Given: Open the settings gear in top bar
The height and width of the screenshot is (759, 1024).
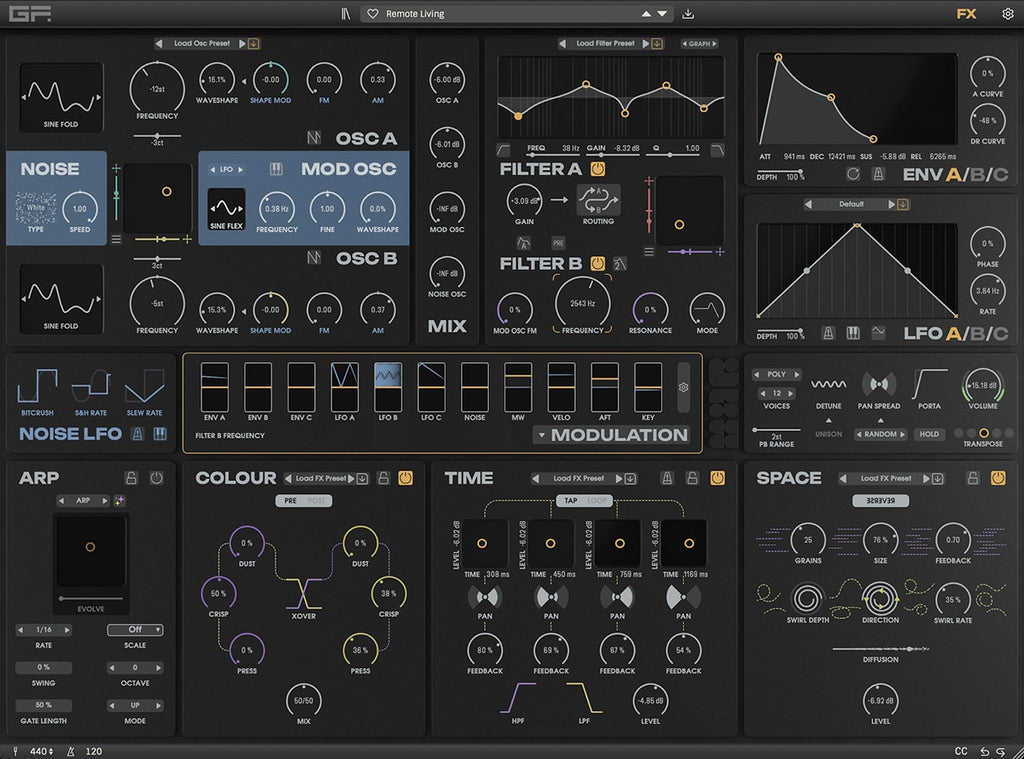Looking at the screenshot, I should pyautogui.click(x=1007, y=14).
